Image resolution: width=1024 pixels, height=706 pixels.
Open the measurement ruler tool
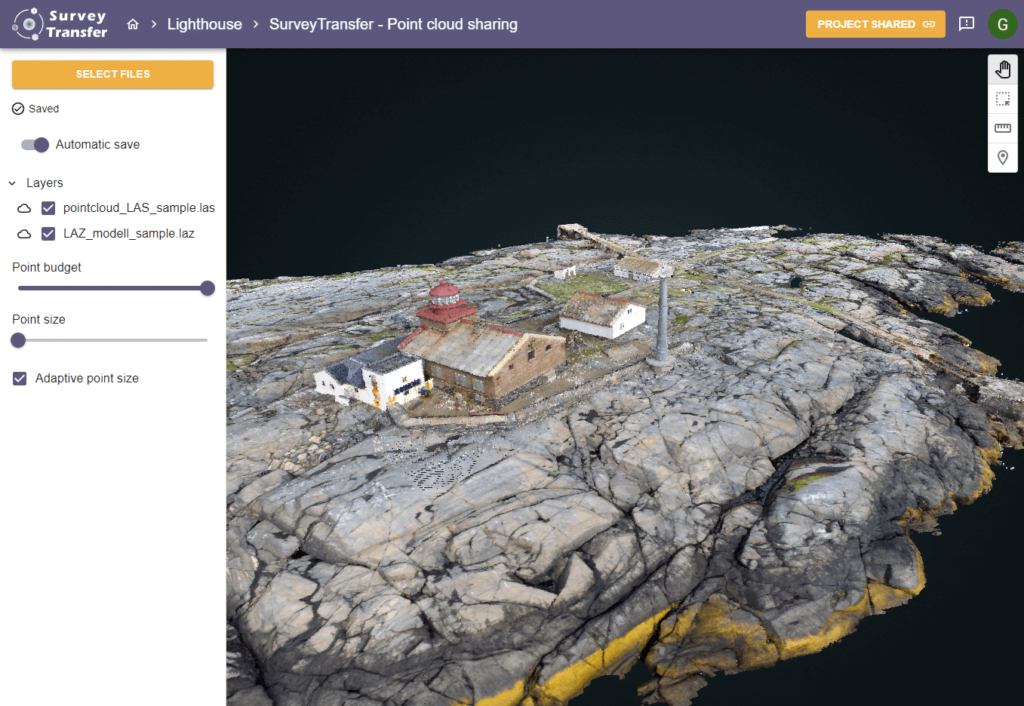[1003, 128]
